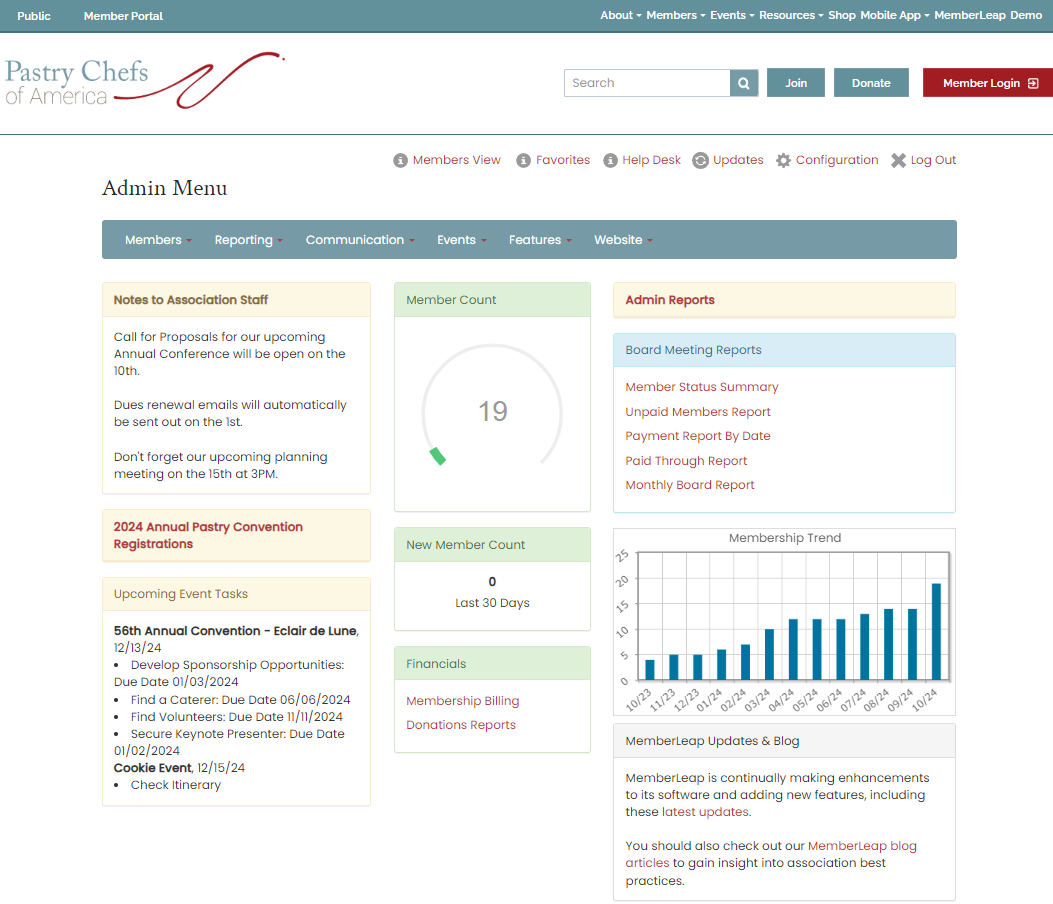Open the Help Desk link
The image size is (1053, 904).
click(651, 160)
